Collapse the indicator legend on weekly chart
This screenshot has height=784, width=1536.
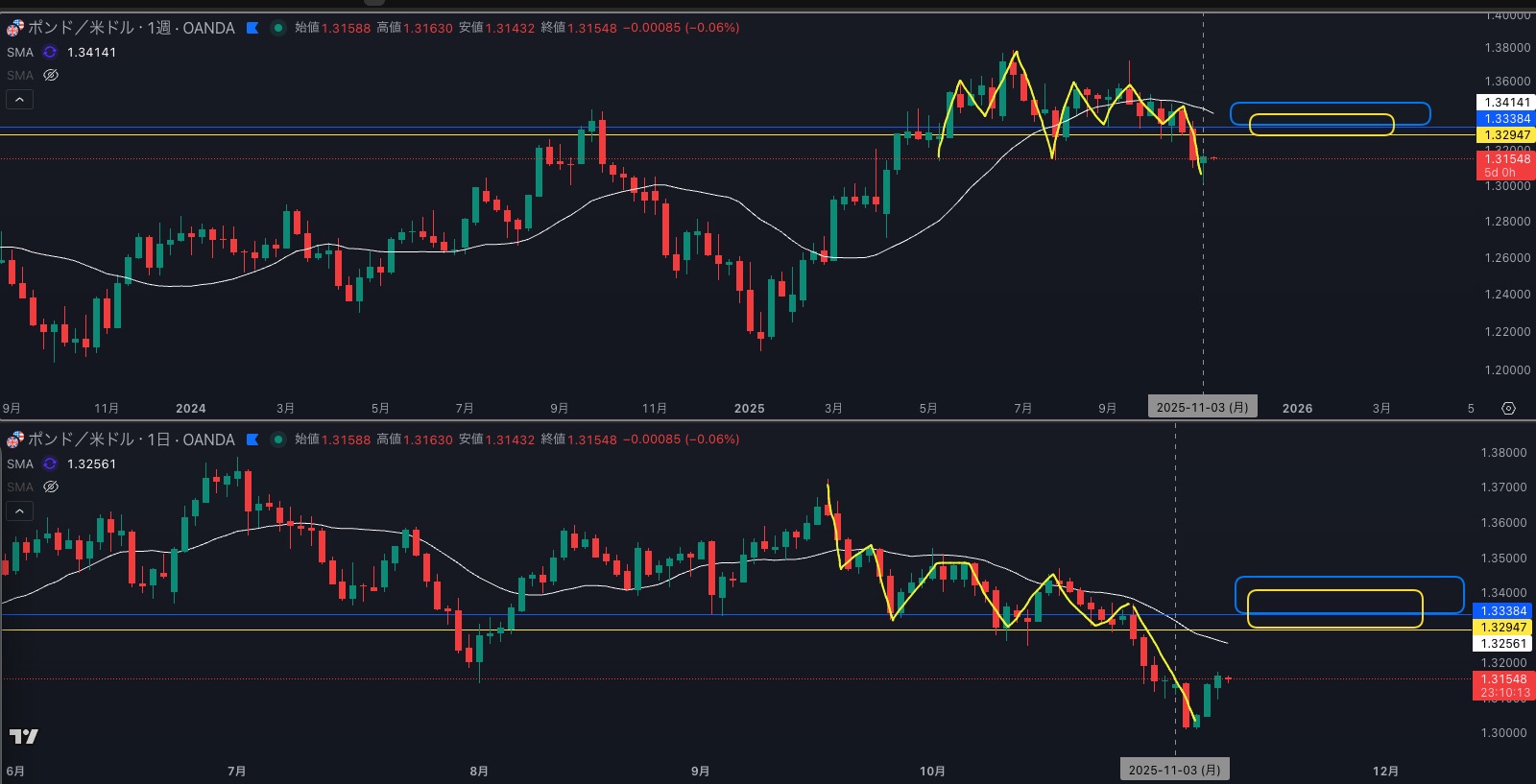coord(19,99)
